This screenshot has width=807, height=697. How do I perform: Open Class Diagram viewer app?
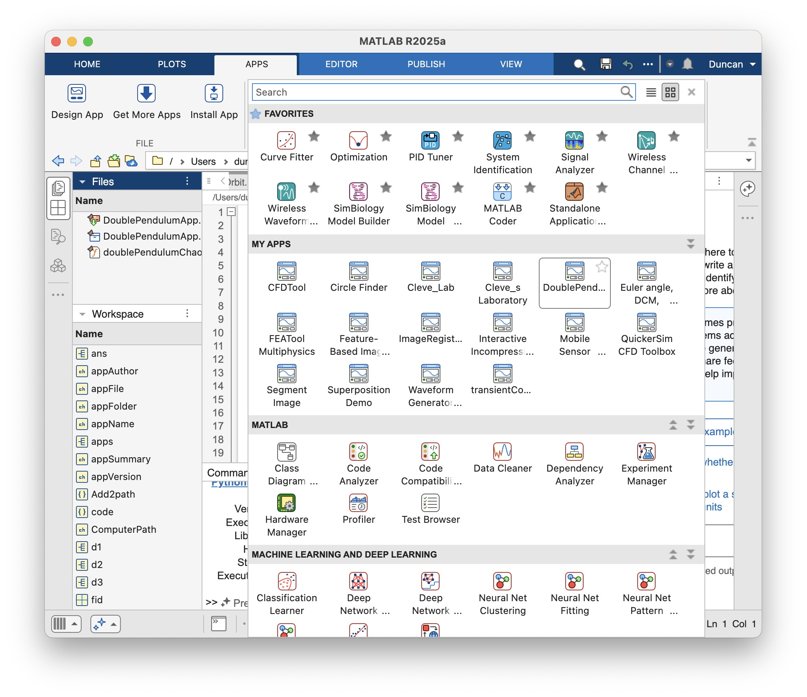[x=287, y=464]
